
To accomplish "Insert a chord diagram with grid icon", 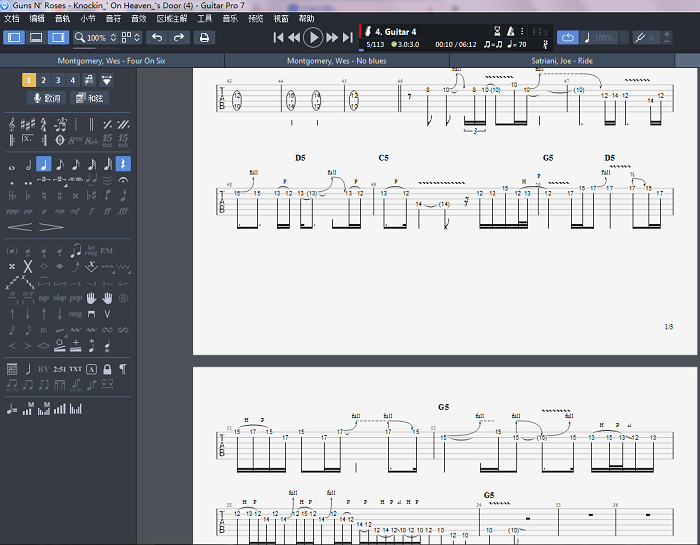I will [12, 369].
